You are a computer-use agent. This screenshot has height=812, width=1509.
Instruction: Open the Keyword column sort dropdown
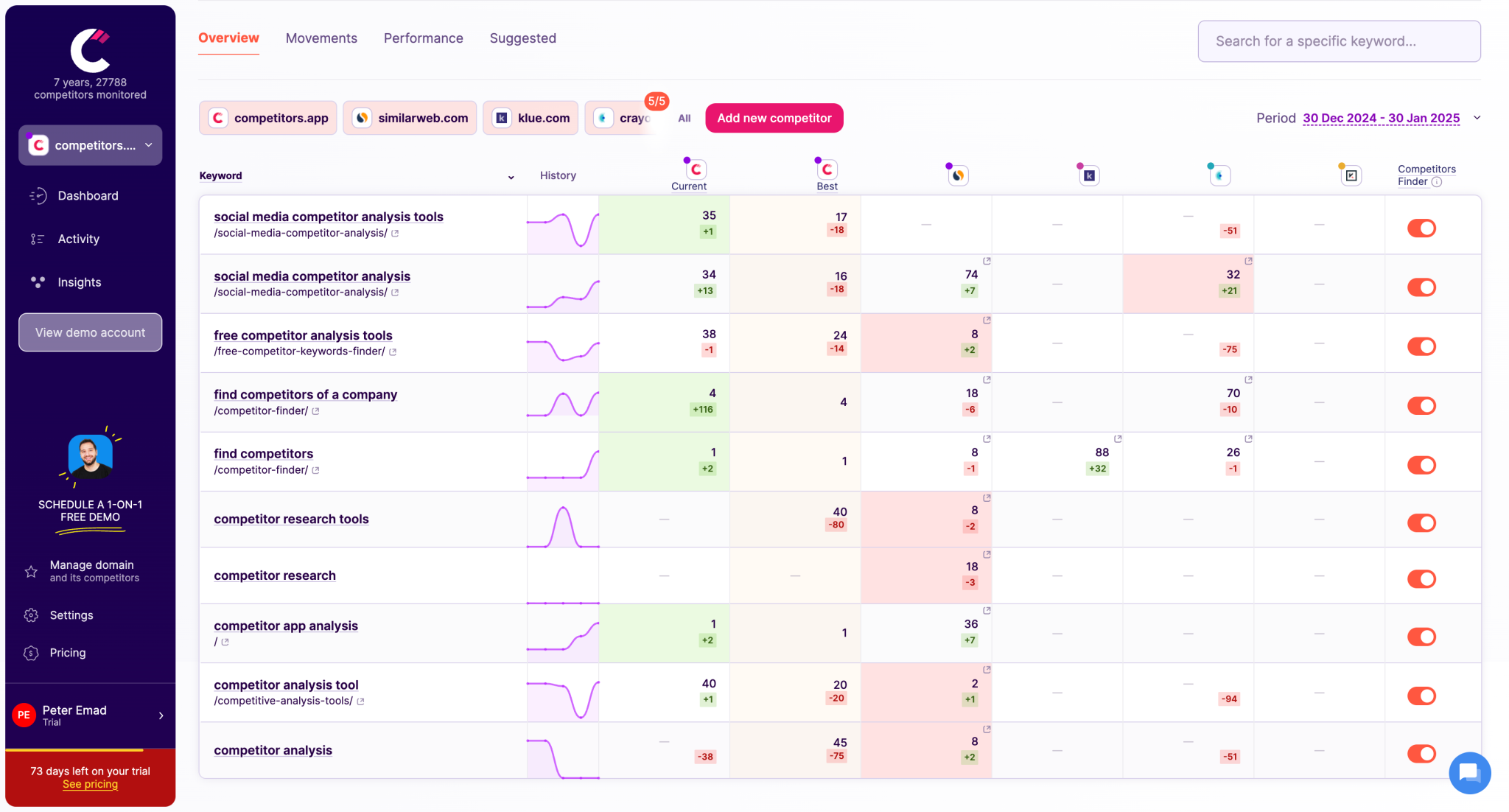click(x=511, y=177)
